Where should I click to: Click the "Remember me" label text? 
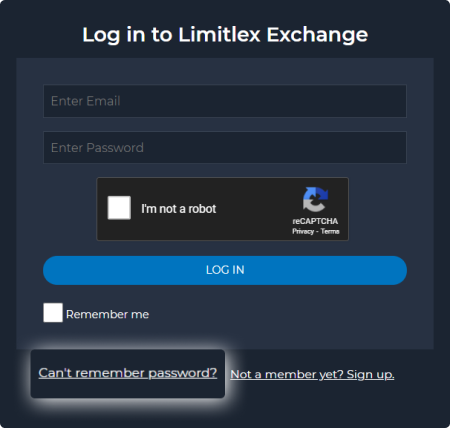point(107,314)
